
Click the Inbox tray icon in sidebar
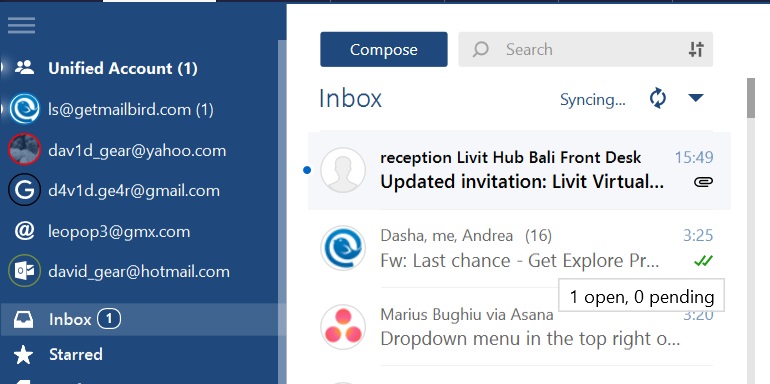(24, 320)
